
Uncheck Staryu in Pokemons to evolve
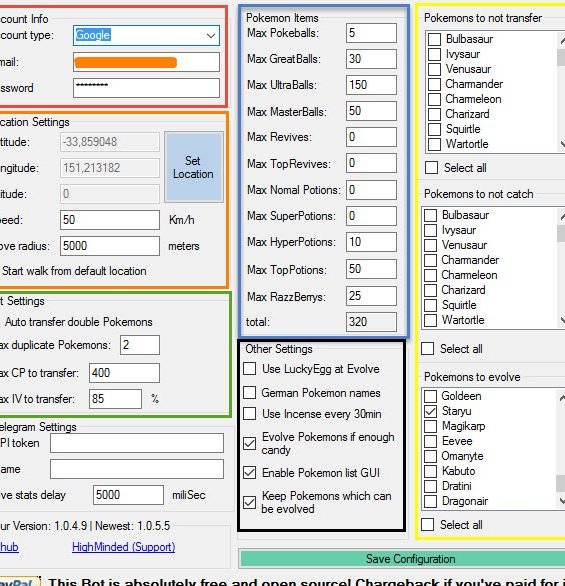pyautogui.click(x=430, y=411)
